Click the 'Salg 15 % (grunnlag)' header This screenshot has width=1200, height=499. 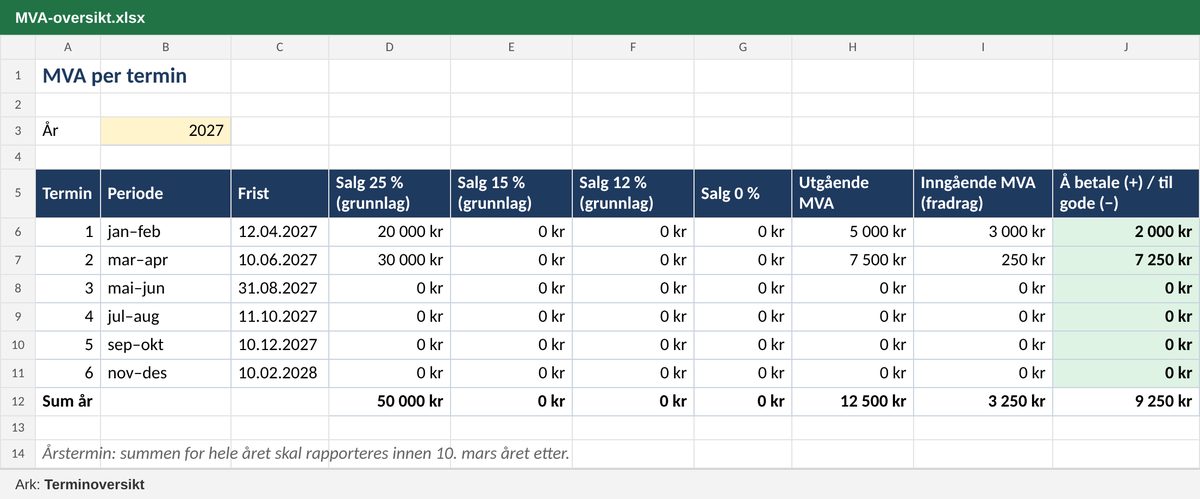(511, 193)
